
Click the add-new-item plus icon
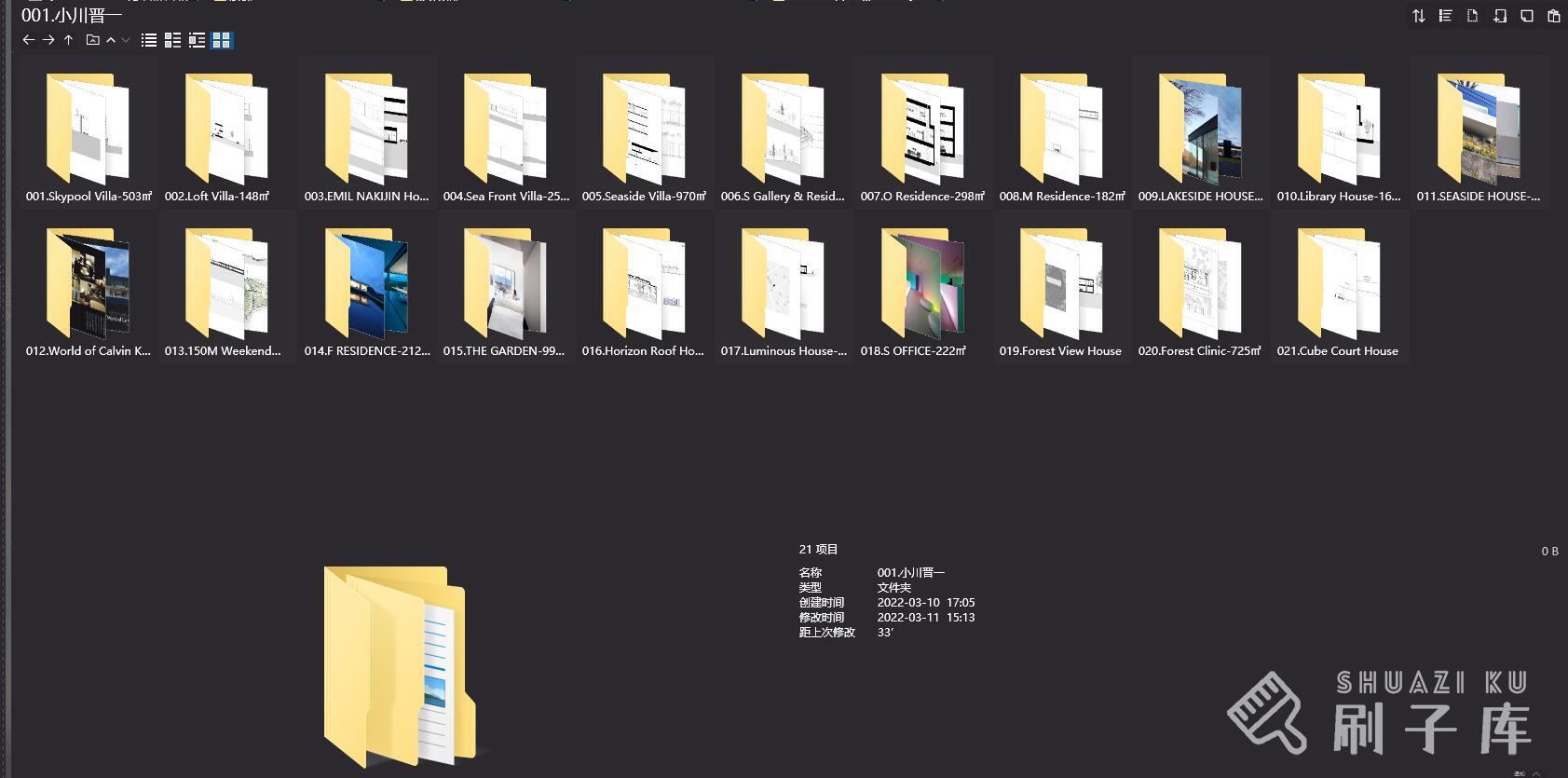pyautogui.click(x=1499, y=16)
